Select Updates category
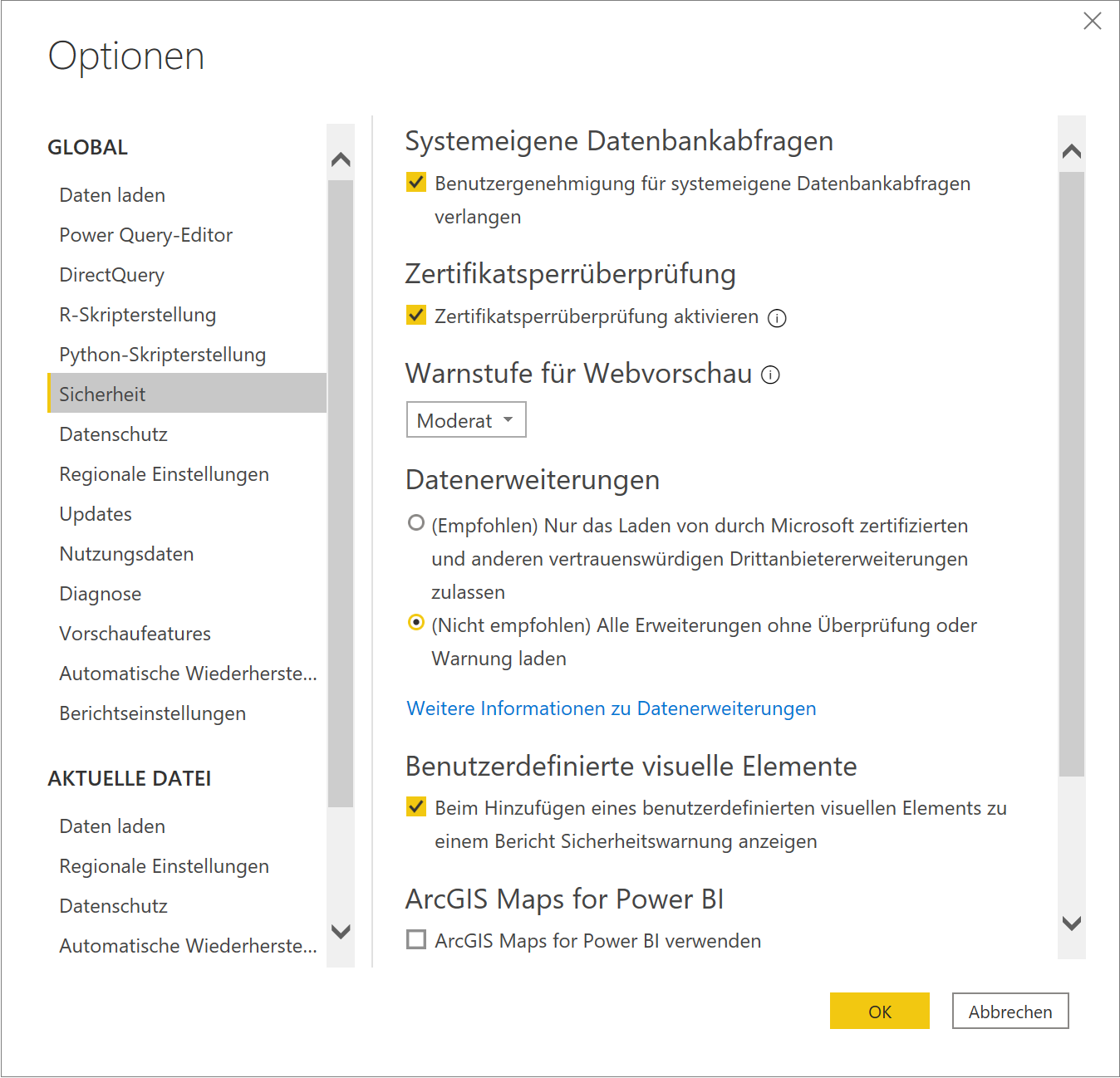This screenshot has width=1120, height=1078. (x=187, y=514)
